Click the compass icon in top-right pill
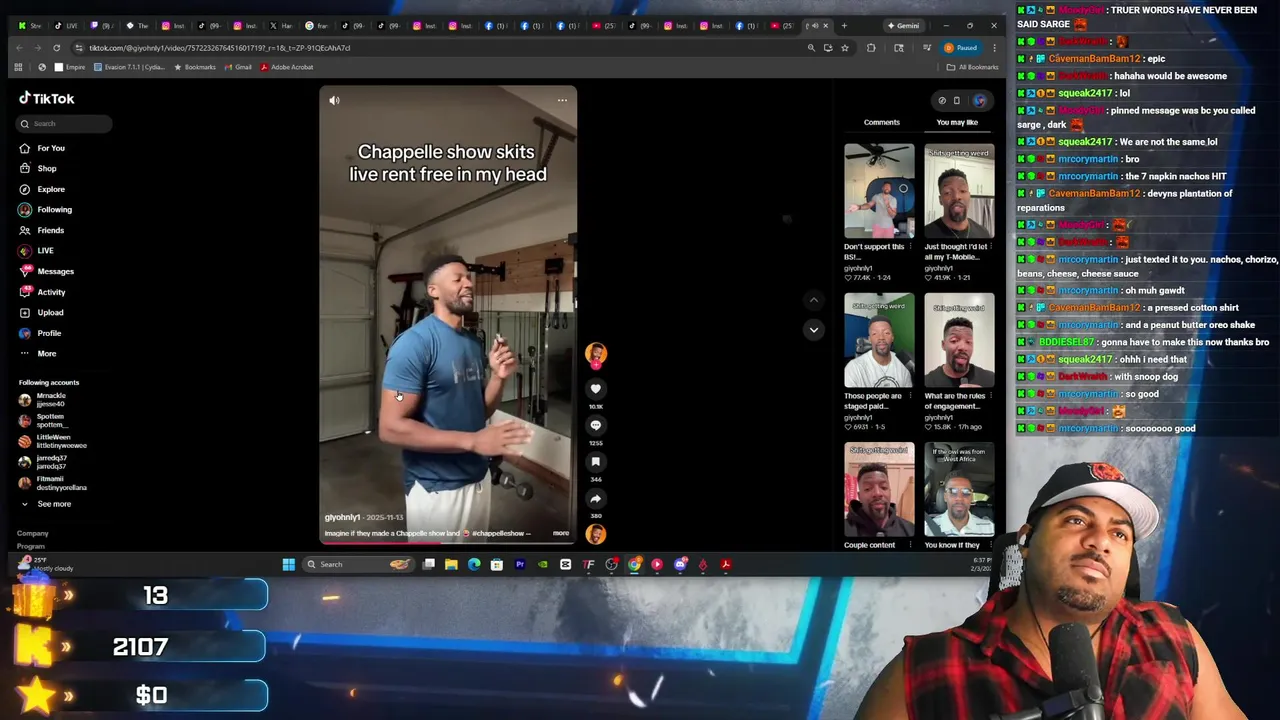The width and height of the screenshot is (1280, 720). coord(942,100)
